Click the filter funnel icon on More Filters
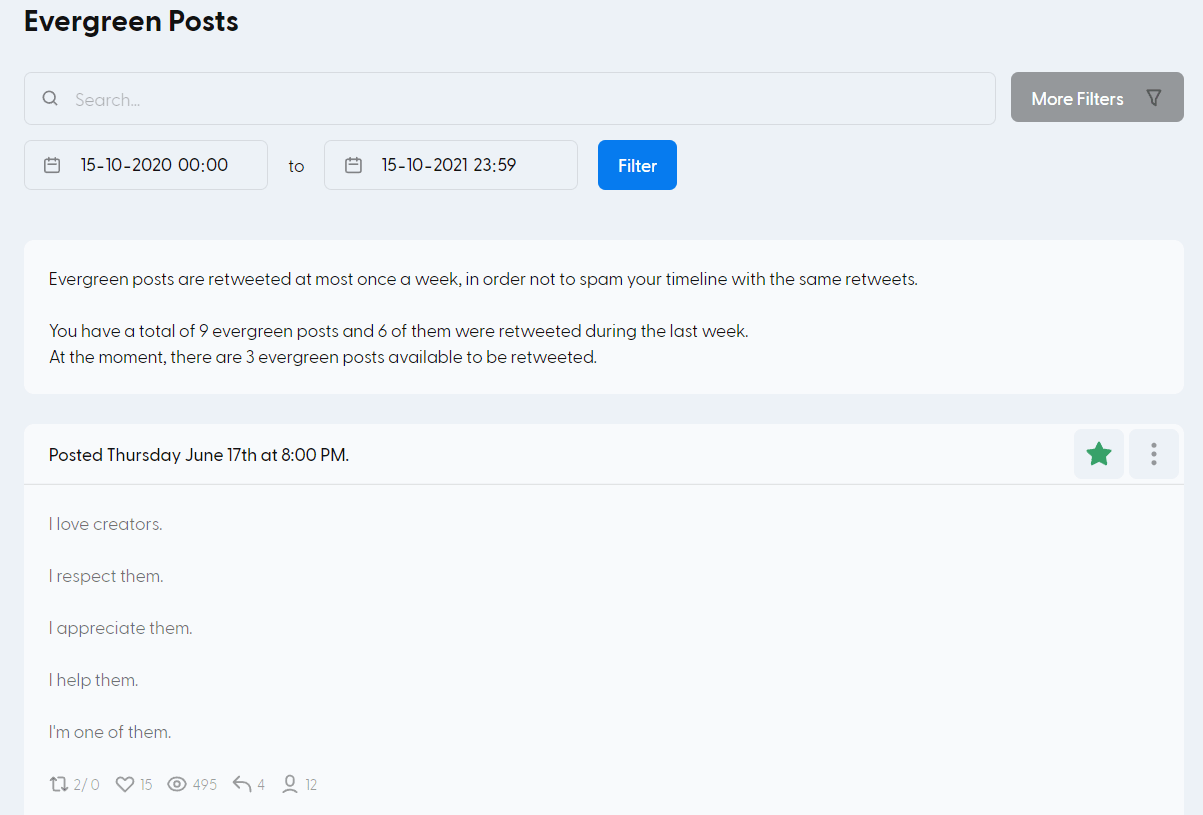 click(1154, 97)
